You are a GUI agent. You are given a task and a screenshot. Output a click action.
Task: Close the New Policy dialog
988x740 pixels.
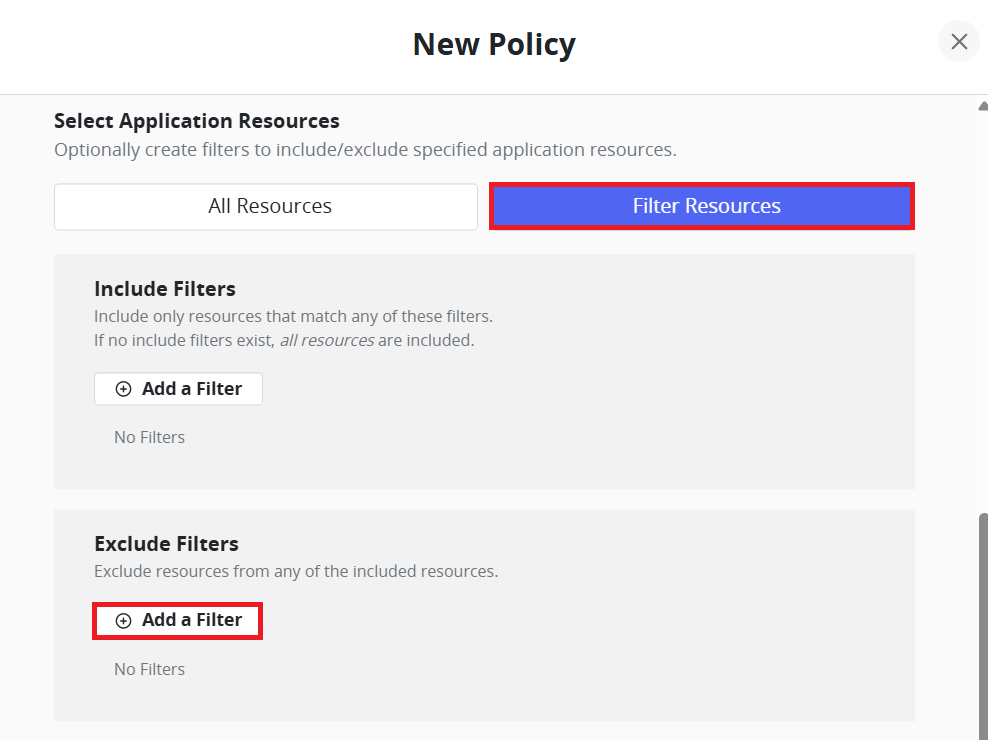pos(958,42)
